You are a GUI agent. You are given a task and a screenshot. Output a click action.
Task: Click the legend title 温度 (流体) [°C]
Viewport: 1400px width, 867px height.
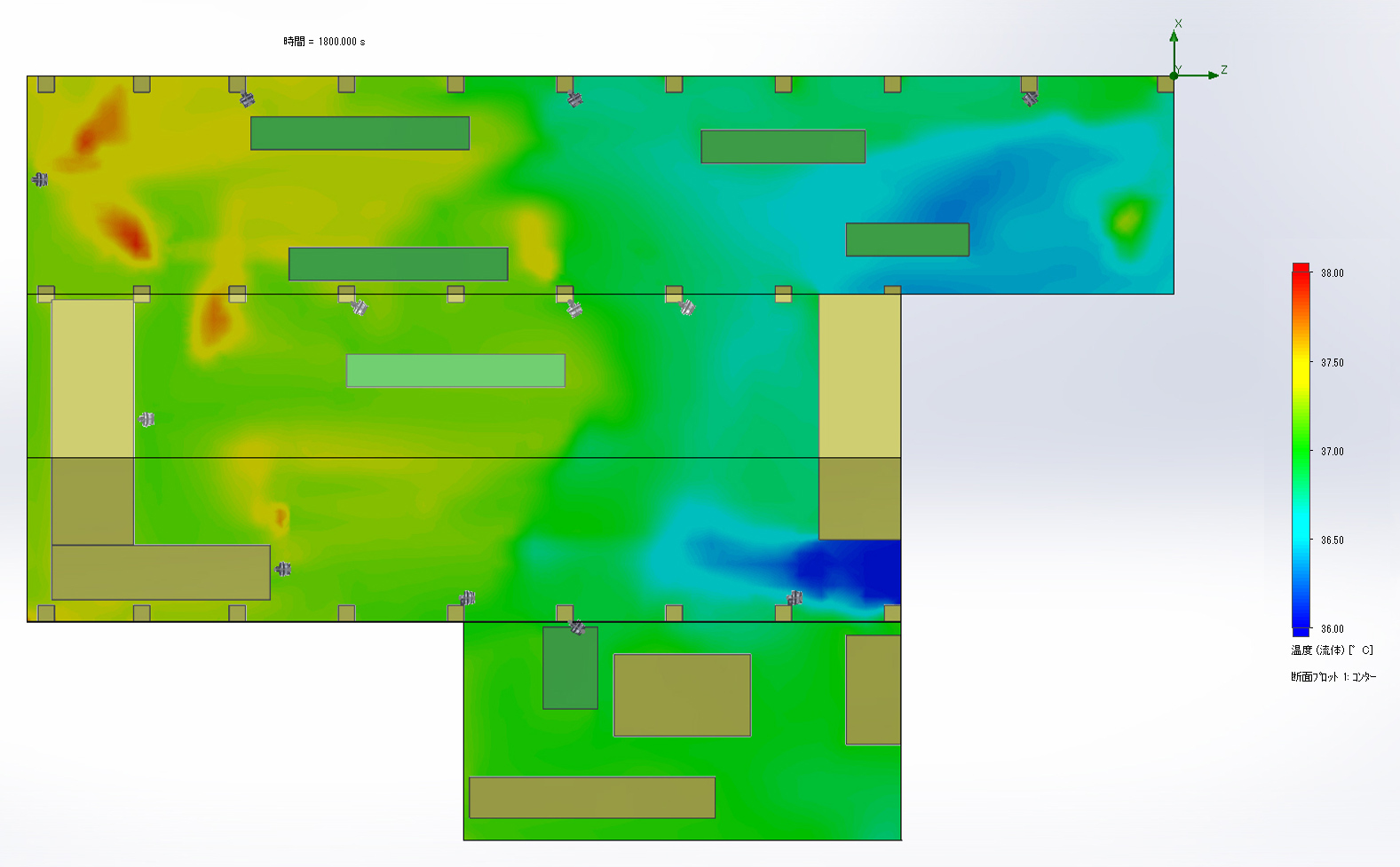tap(1332, 650)
